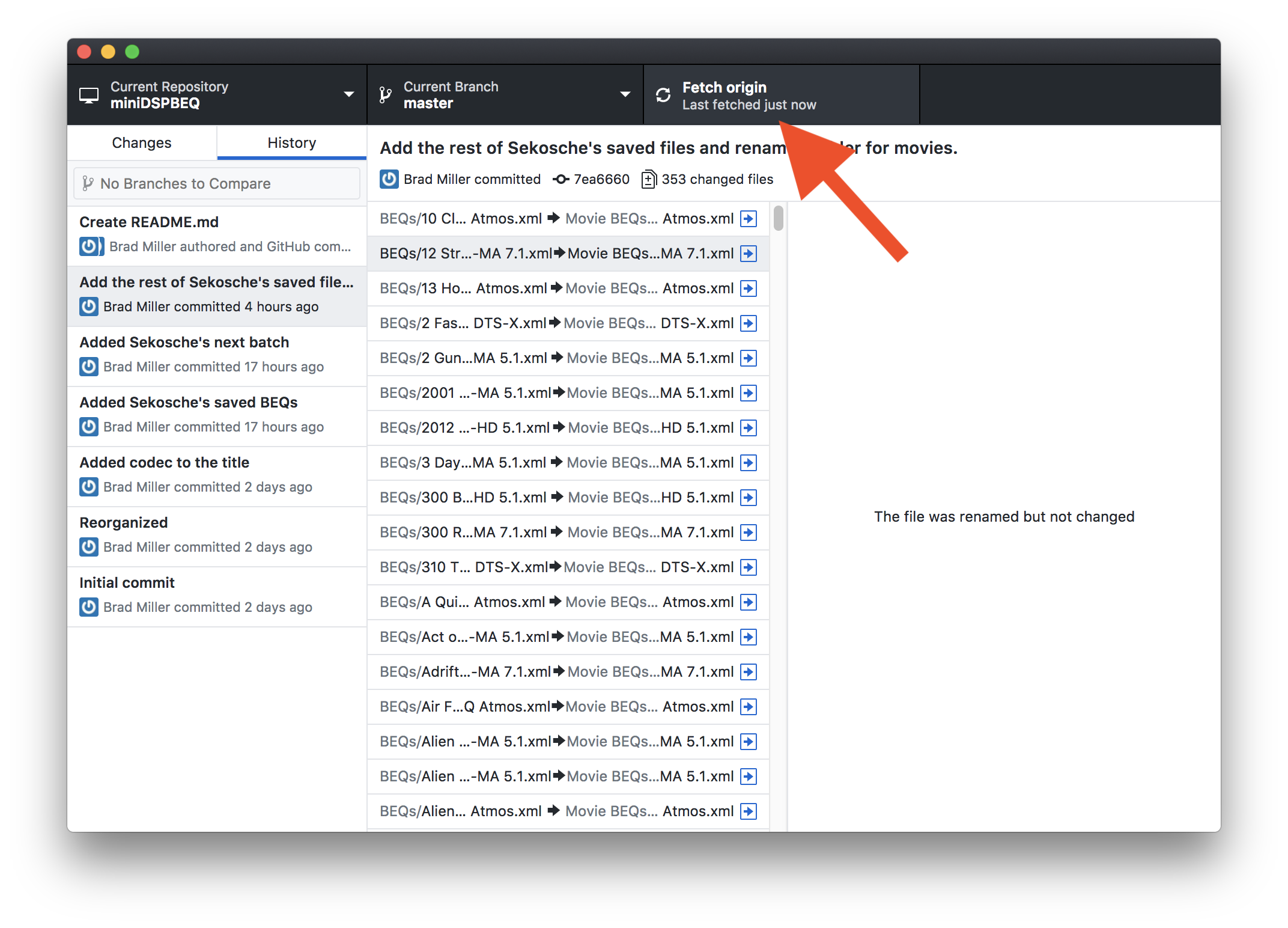Image resolution: width=1288 pixels, height=928 pixels.
Task: Open the Current Repository dropdown arrow
Action: pyautogui.click(x=348, y=94)
